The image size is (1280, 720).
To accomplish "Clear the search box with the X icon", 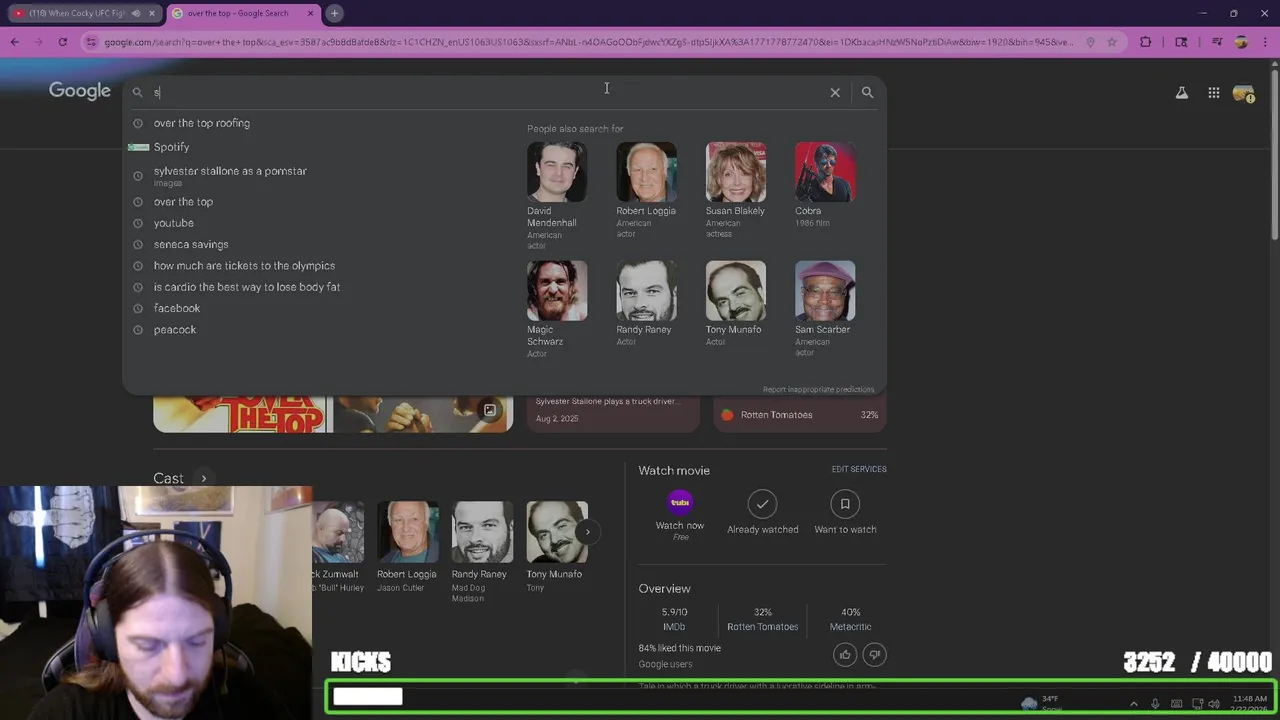I will click(x=835, y=92).
